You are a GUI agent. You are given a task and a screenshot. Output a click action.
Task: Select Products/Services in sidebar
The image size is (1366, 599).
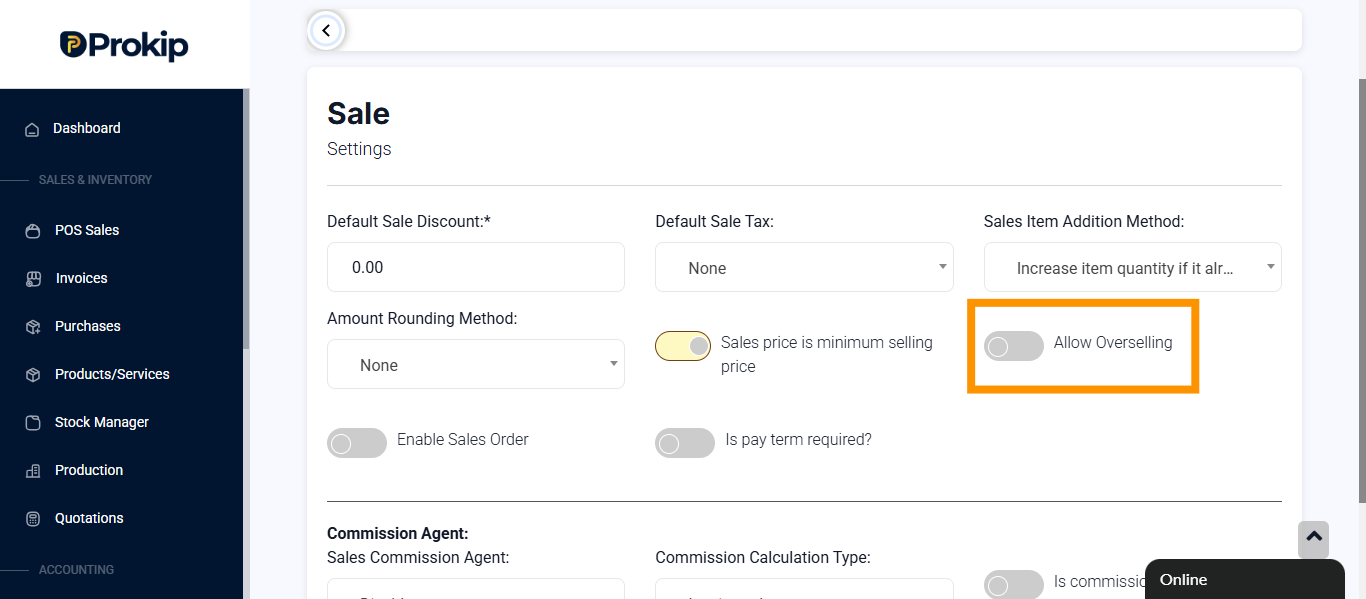point(112,374)
